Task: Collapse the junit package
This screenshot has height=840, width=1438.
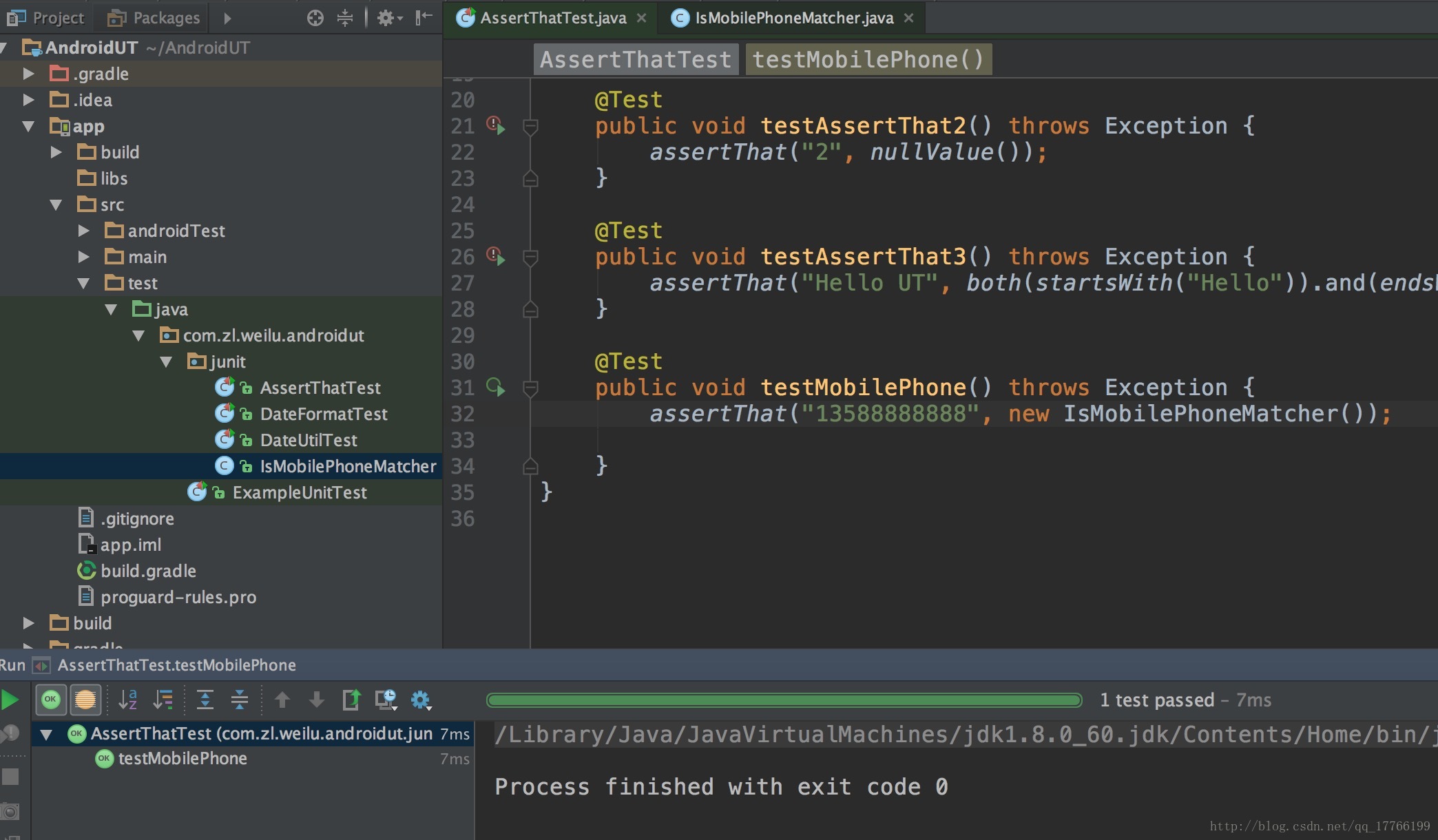Action: tap(166, 361)
